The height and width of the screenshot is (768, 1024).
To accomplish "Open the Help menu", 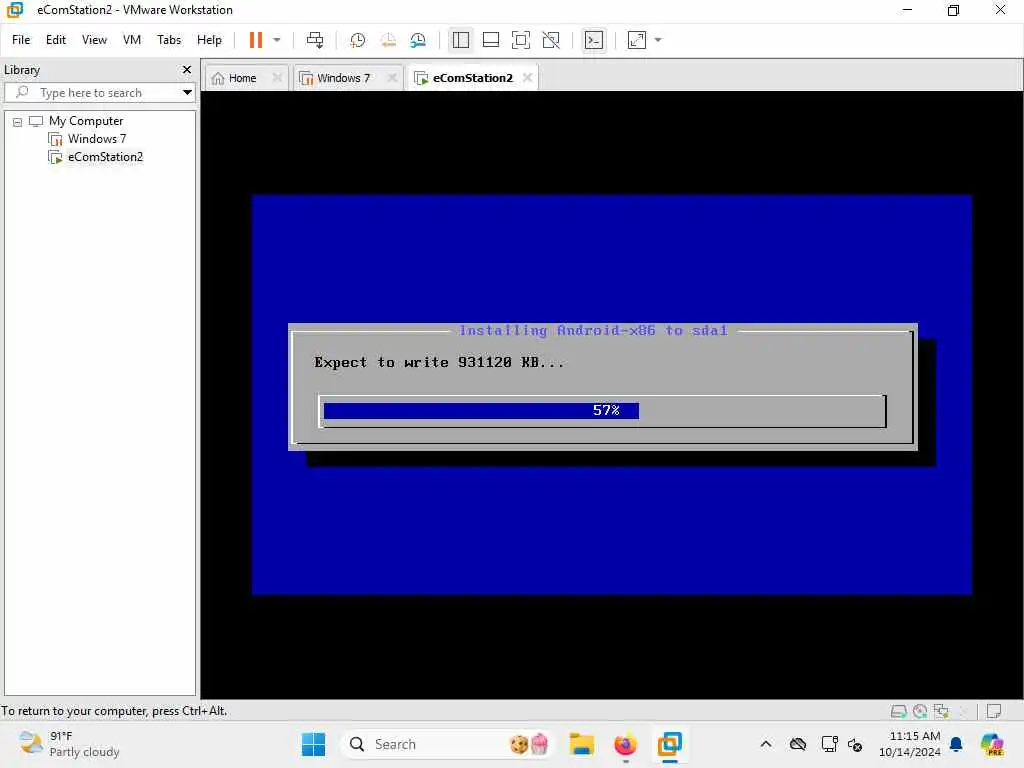I will click(x=210, y=40).
